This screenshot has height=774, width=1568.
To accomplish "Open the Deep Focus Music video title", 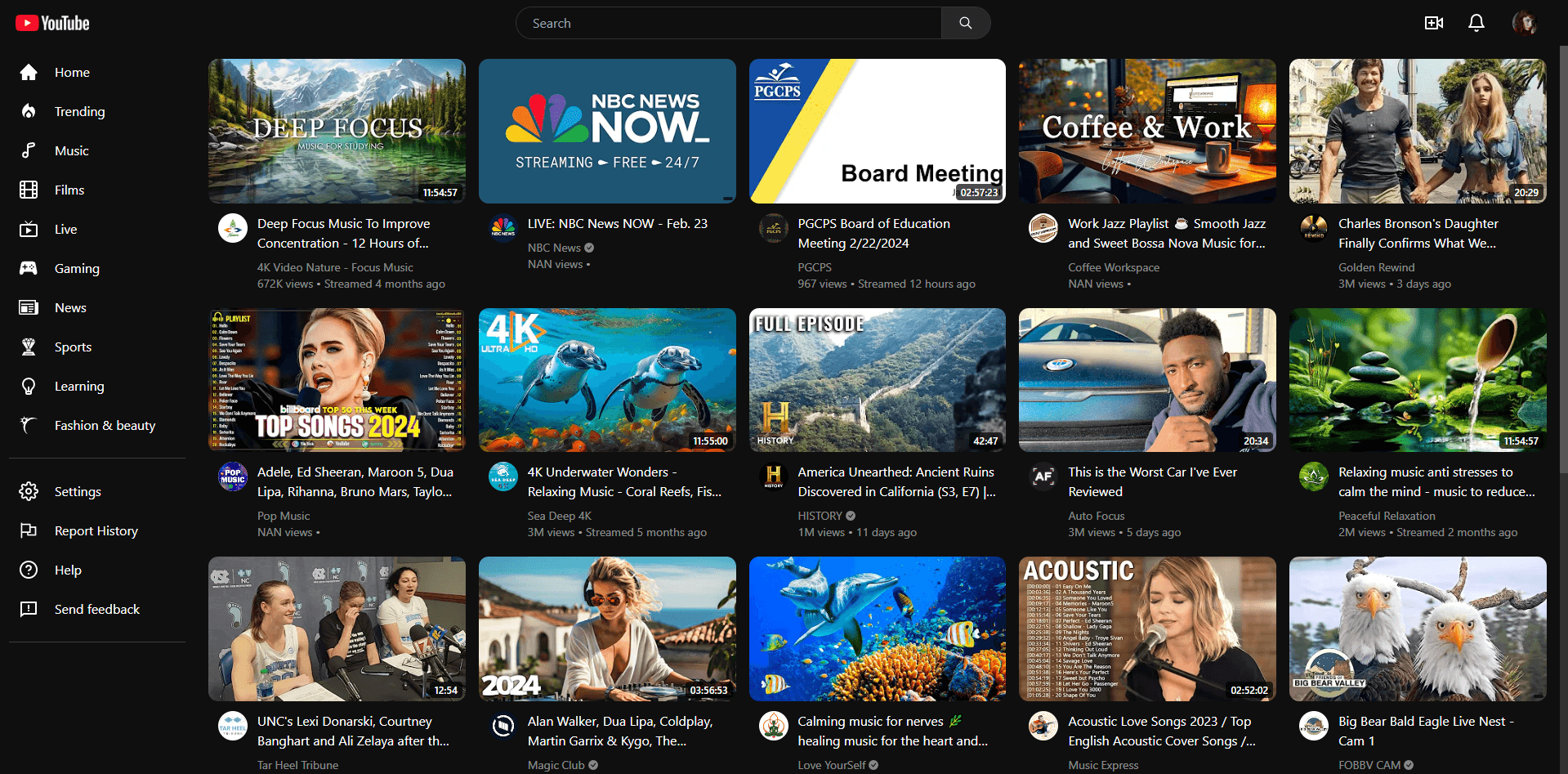I will [x=343, y=233].
